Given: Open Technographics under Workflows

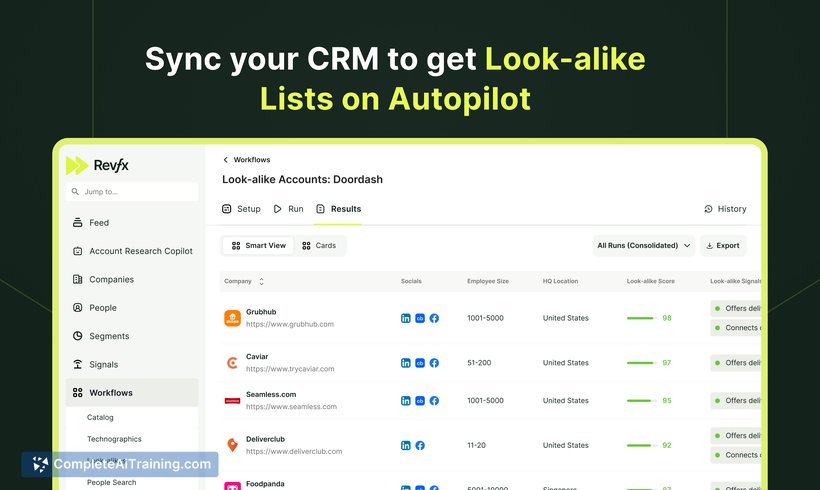Looking at the screenshot, I should [114, 439].
